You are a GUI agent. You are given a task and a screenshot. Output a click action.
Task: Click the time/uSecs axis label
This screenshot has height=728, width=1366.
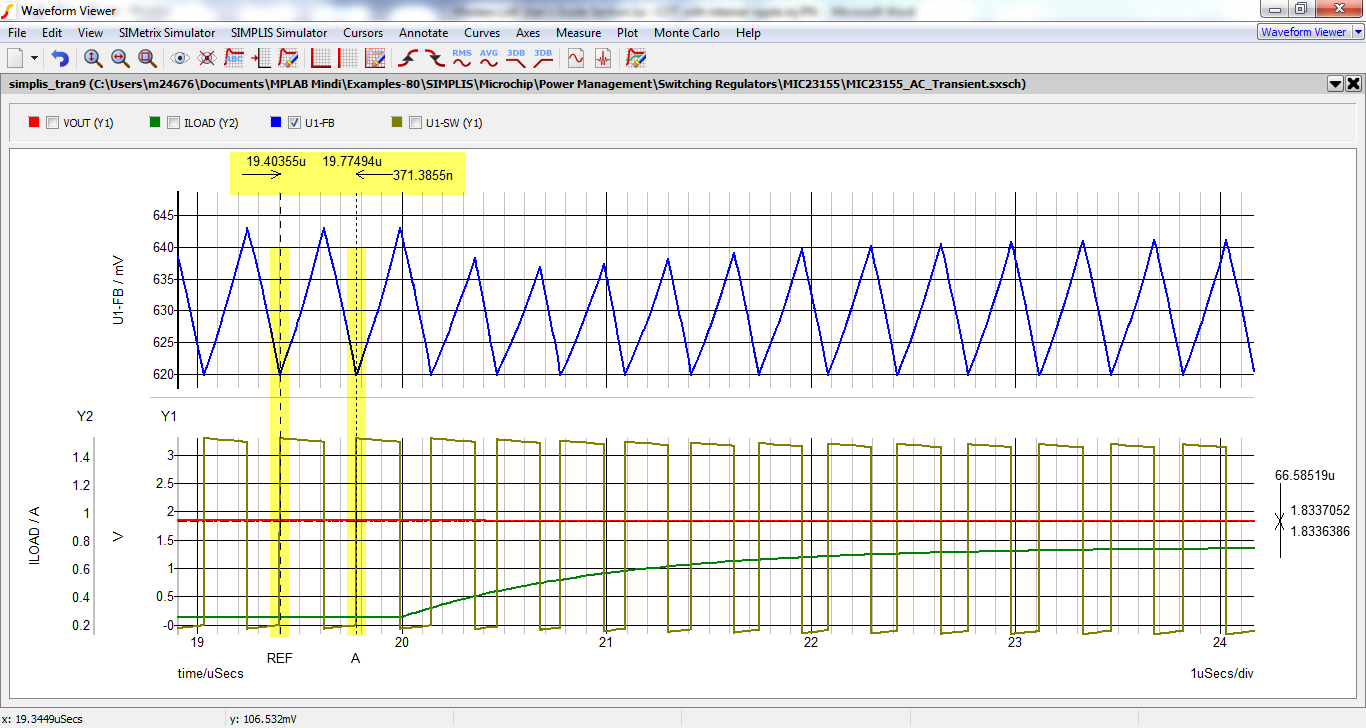click(211, 673)
